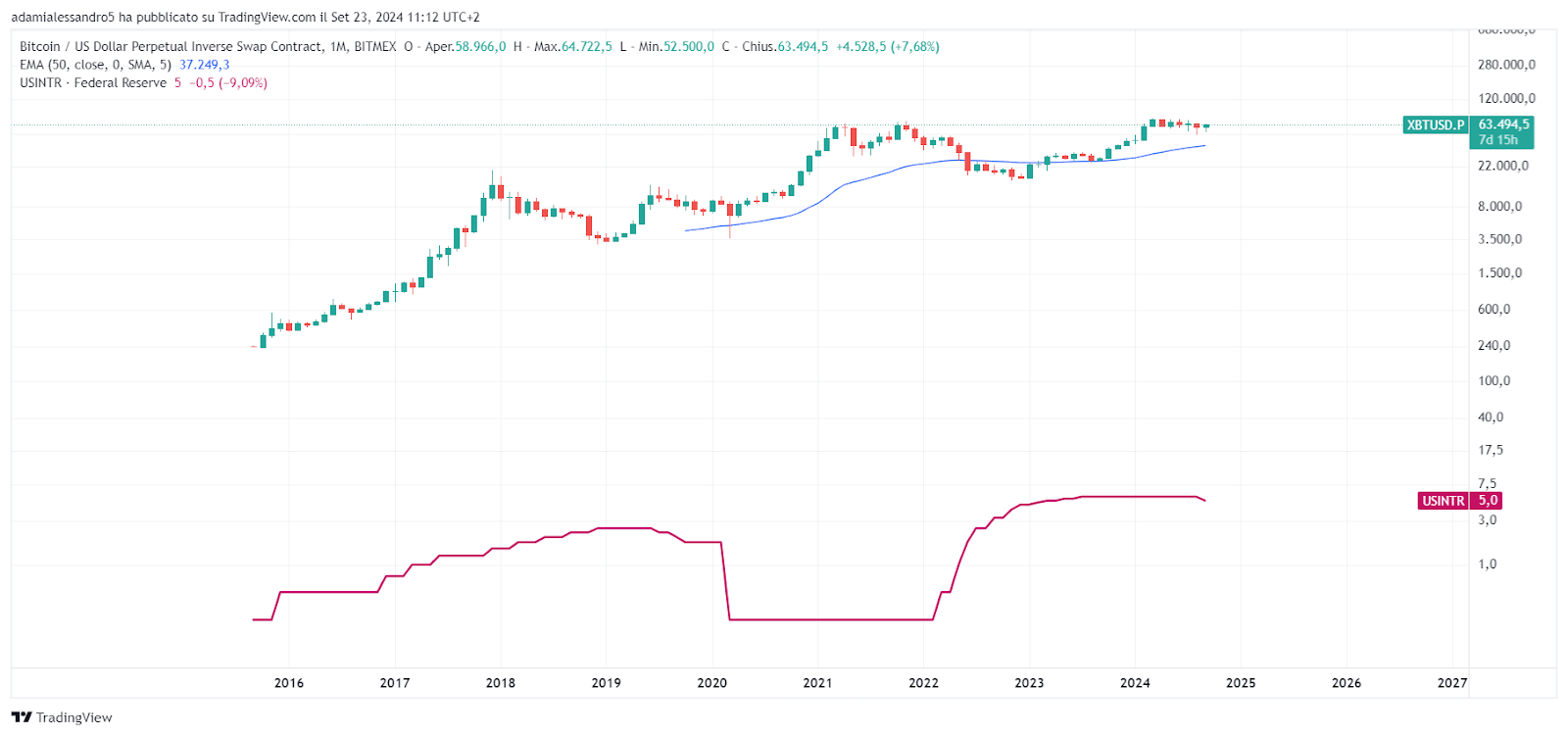
Task: Click the 2027 label on the time axis
Action: click(1452, 683)
